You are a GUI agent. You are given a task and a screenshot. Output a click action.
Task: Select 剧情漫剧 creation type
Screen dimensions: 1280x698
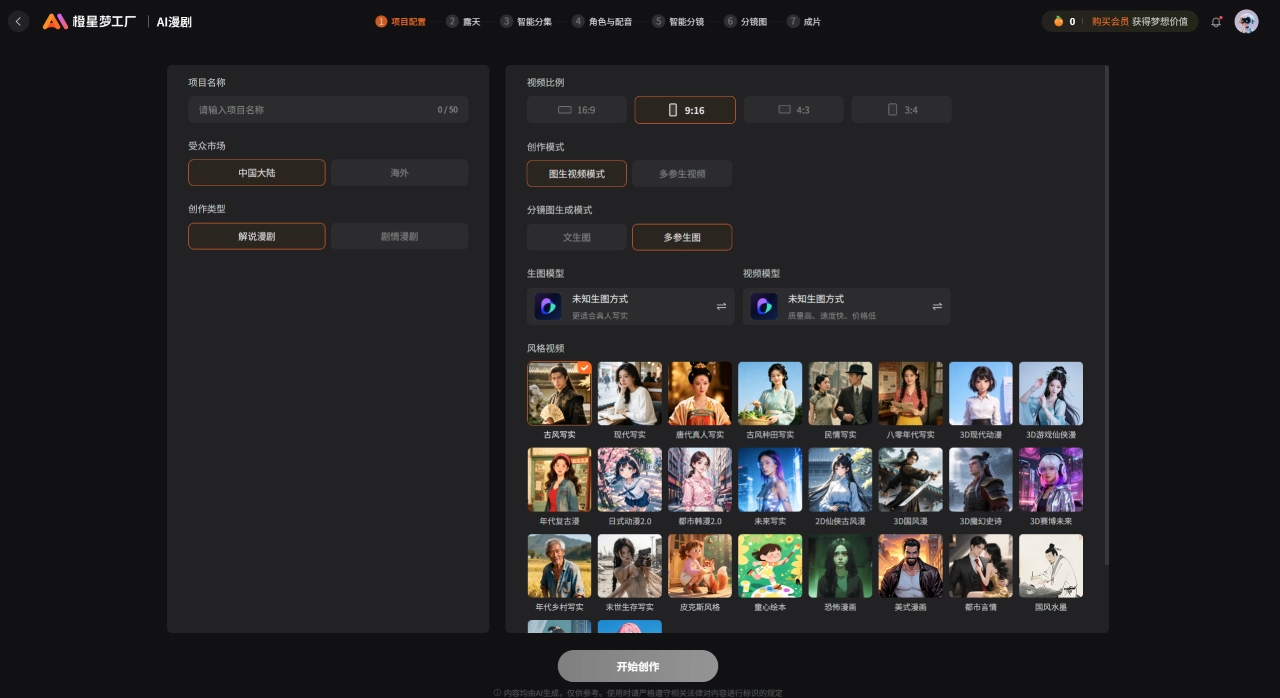(x=399, y=236)
